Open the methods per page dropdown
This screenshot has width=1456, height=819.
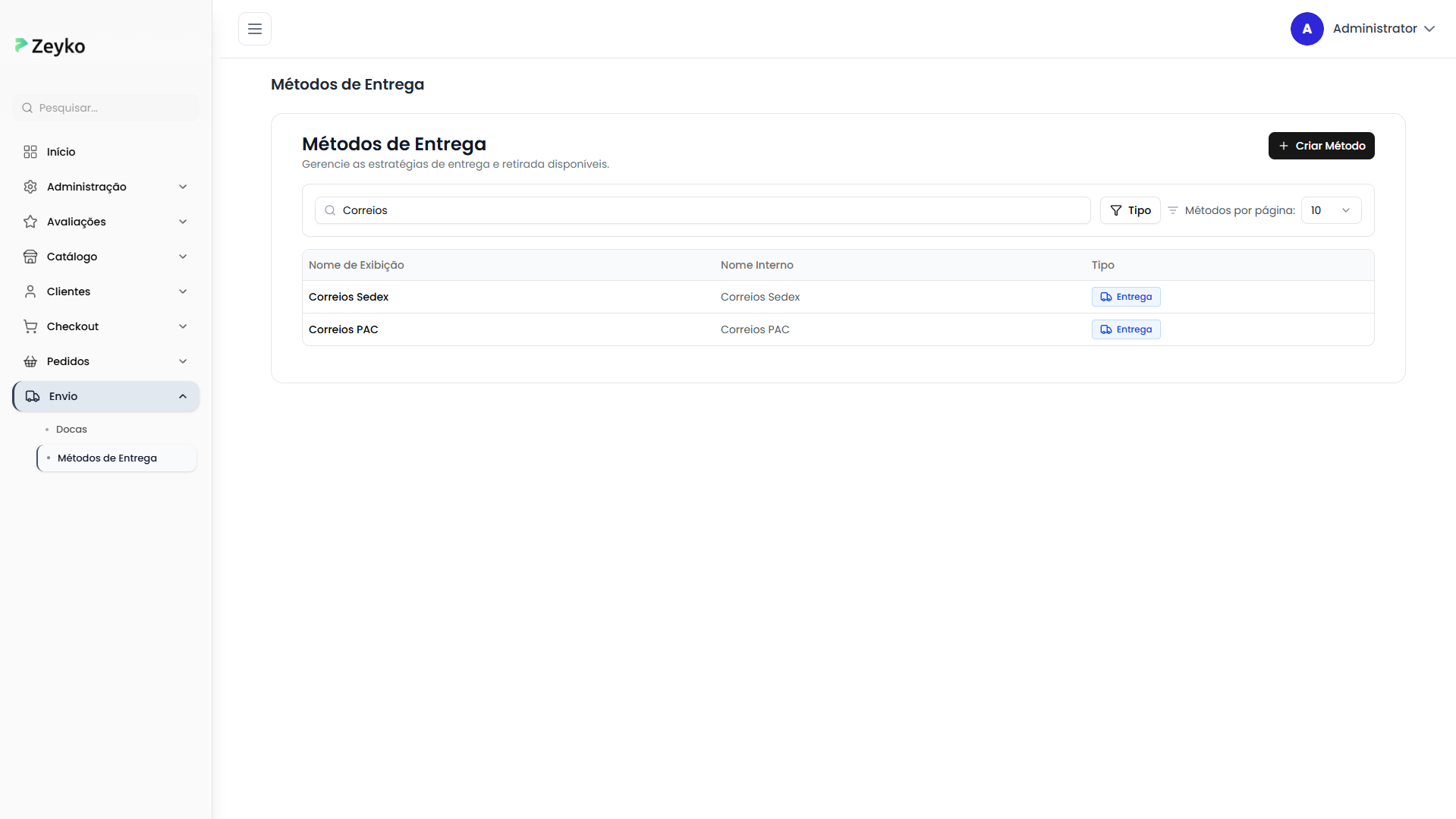(1331, 210)
